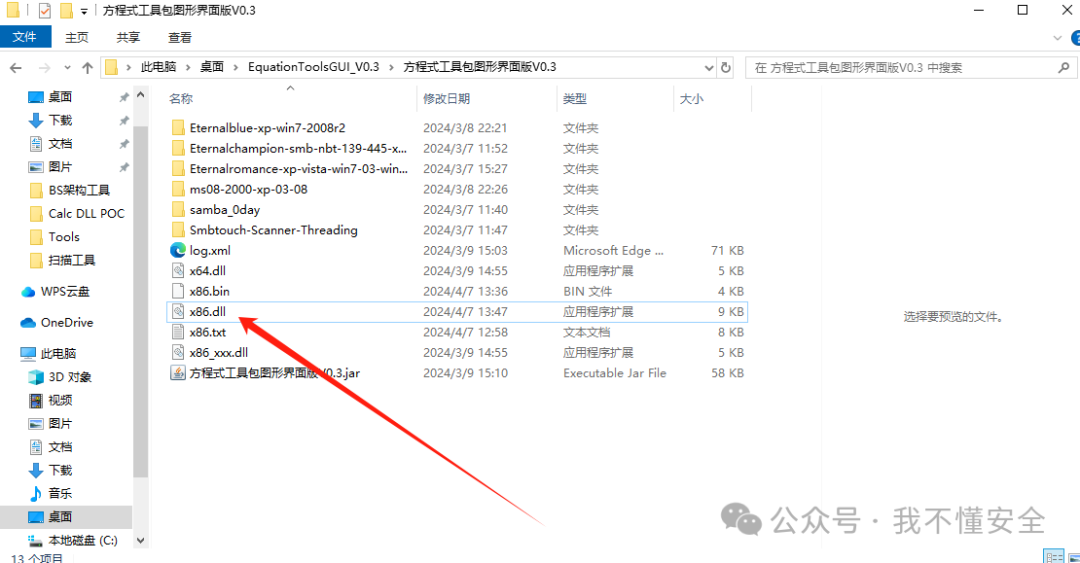Image resolution: width=1080 pixels, height=563 pixels.
Task: Select the x86_xxx.dll file name
Action: pos(219,353)
